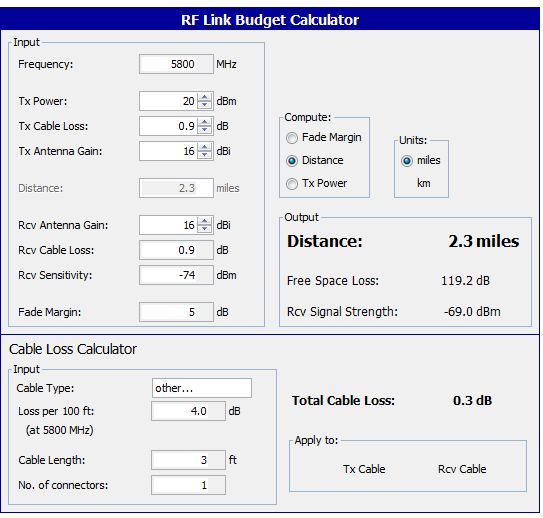Select the Tx Power compute option
This screenshot has height=518, width=543.
(292, 184)
